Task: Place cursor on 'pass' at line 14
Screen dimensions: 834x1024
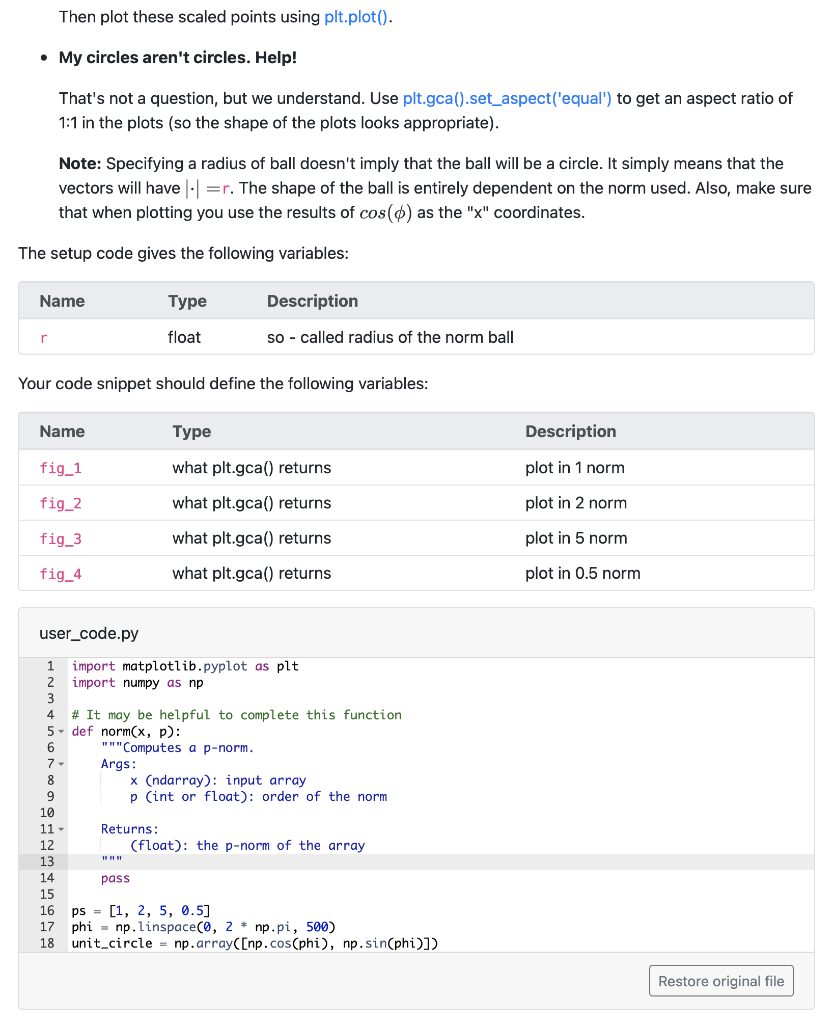Action: pyautogui.click(x=116, y=878)
